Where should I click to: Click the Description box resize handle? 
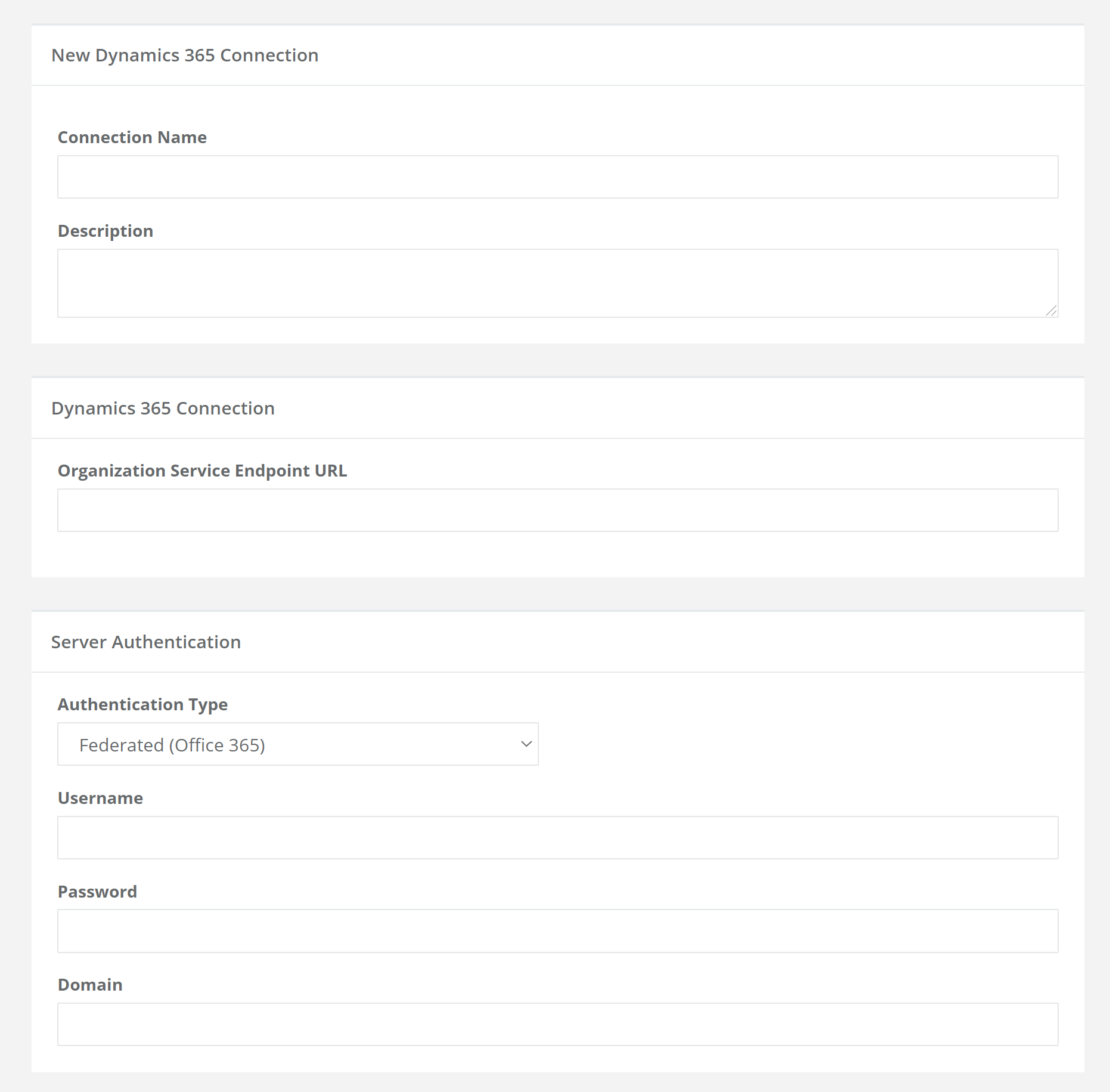click(1051, 311)
